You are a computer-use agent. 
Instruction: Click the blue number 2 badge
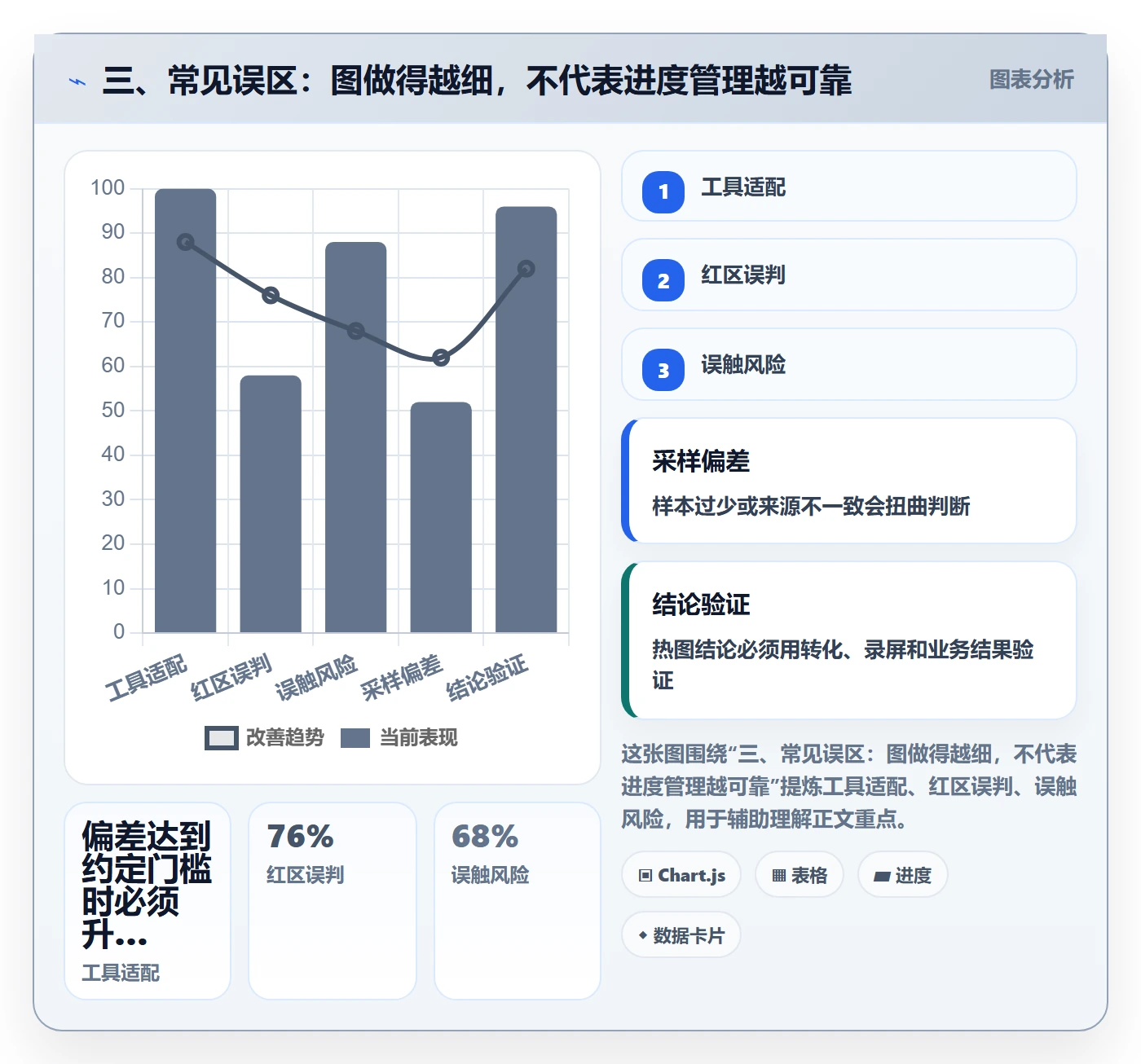coord(663,280)
